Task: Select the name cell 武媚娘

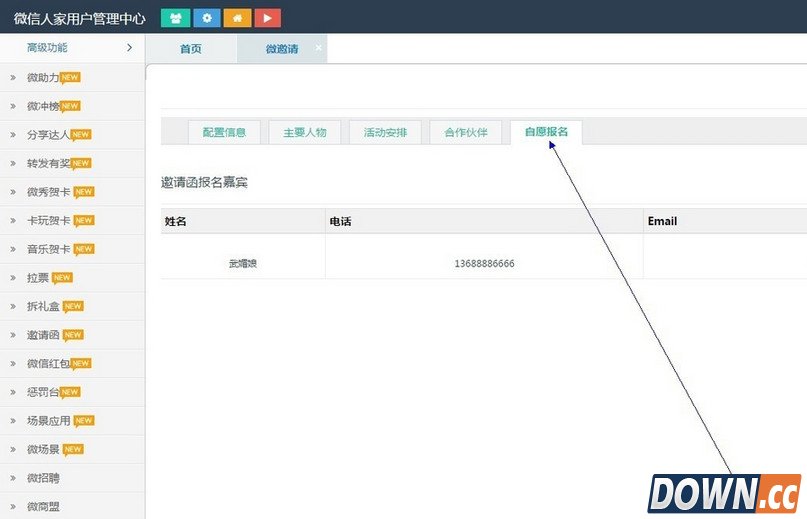Action: [243, 264]
